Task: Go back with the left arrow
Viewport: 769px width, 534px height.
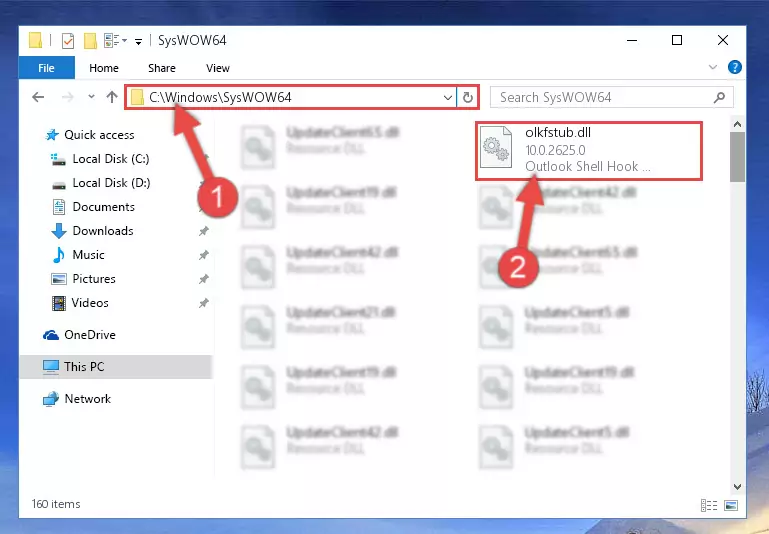Action: [38, 97]
